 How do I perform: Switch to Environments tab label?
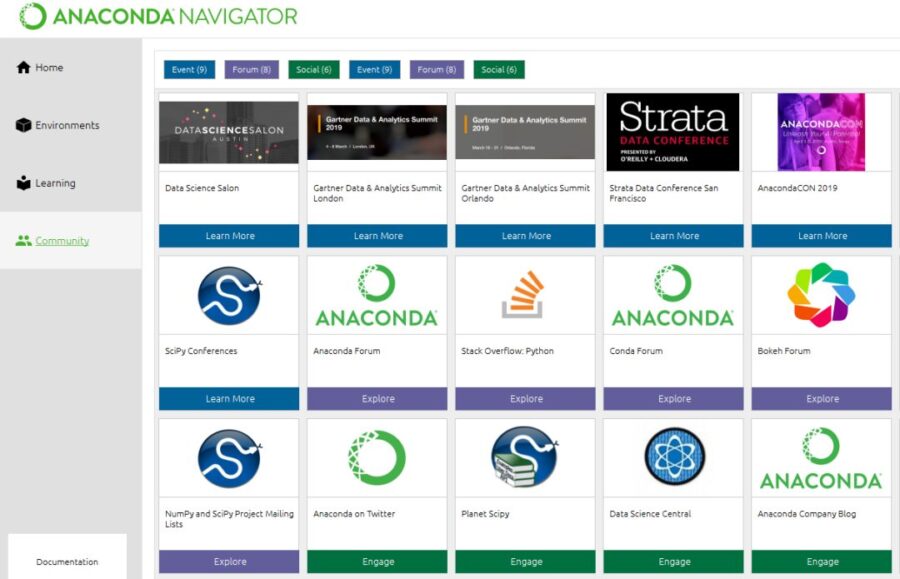pyautogui.click(x=67, y=125)
